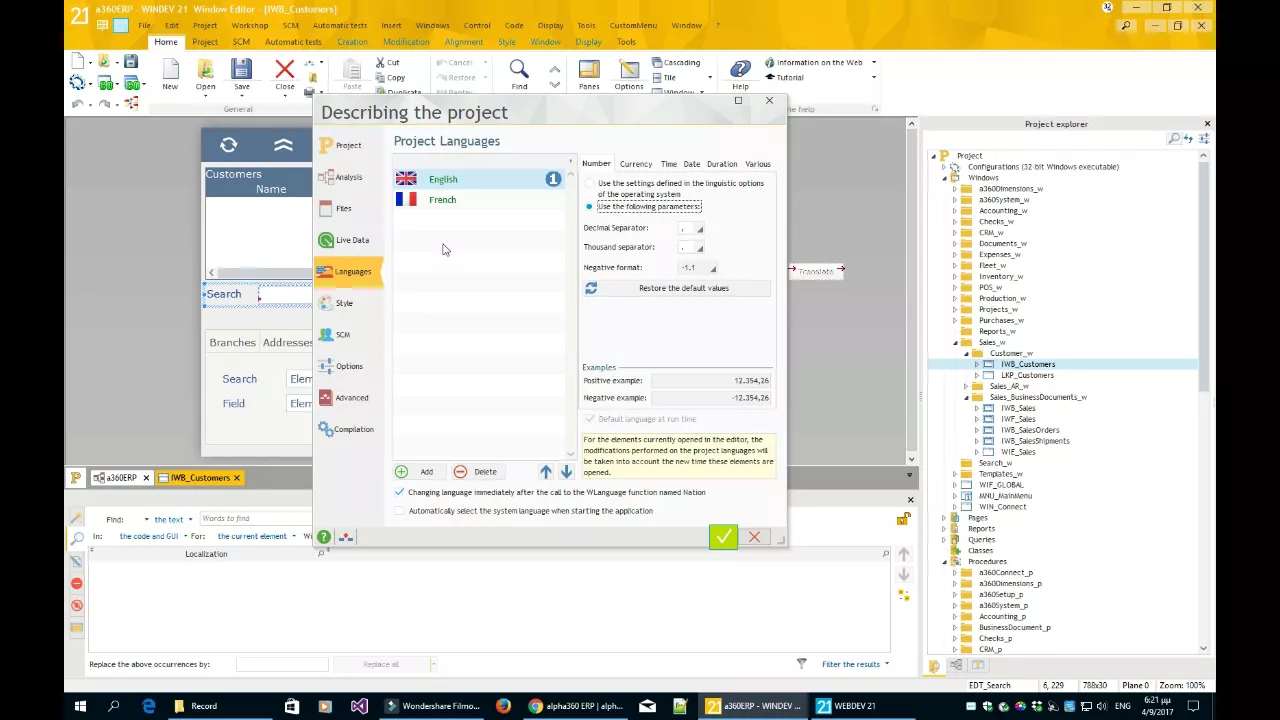Click Restore the default values button
This screenshot has width=1280, height=720.
(677, 288)
